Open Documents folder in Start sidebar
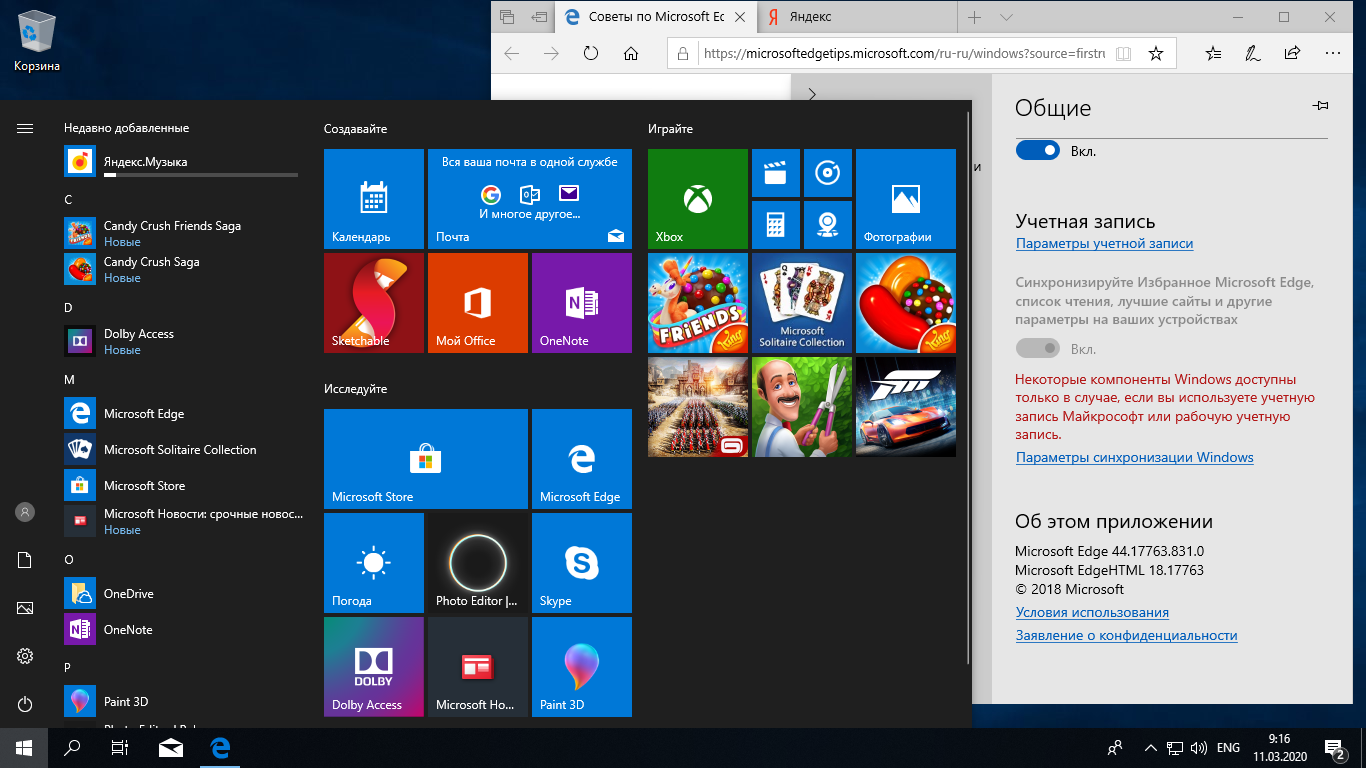1366x768 pixels. coord(25,560)
